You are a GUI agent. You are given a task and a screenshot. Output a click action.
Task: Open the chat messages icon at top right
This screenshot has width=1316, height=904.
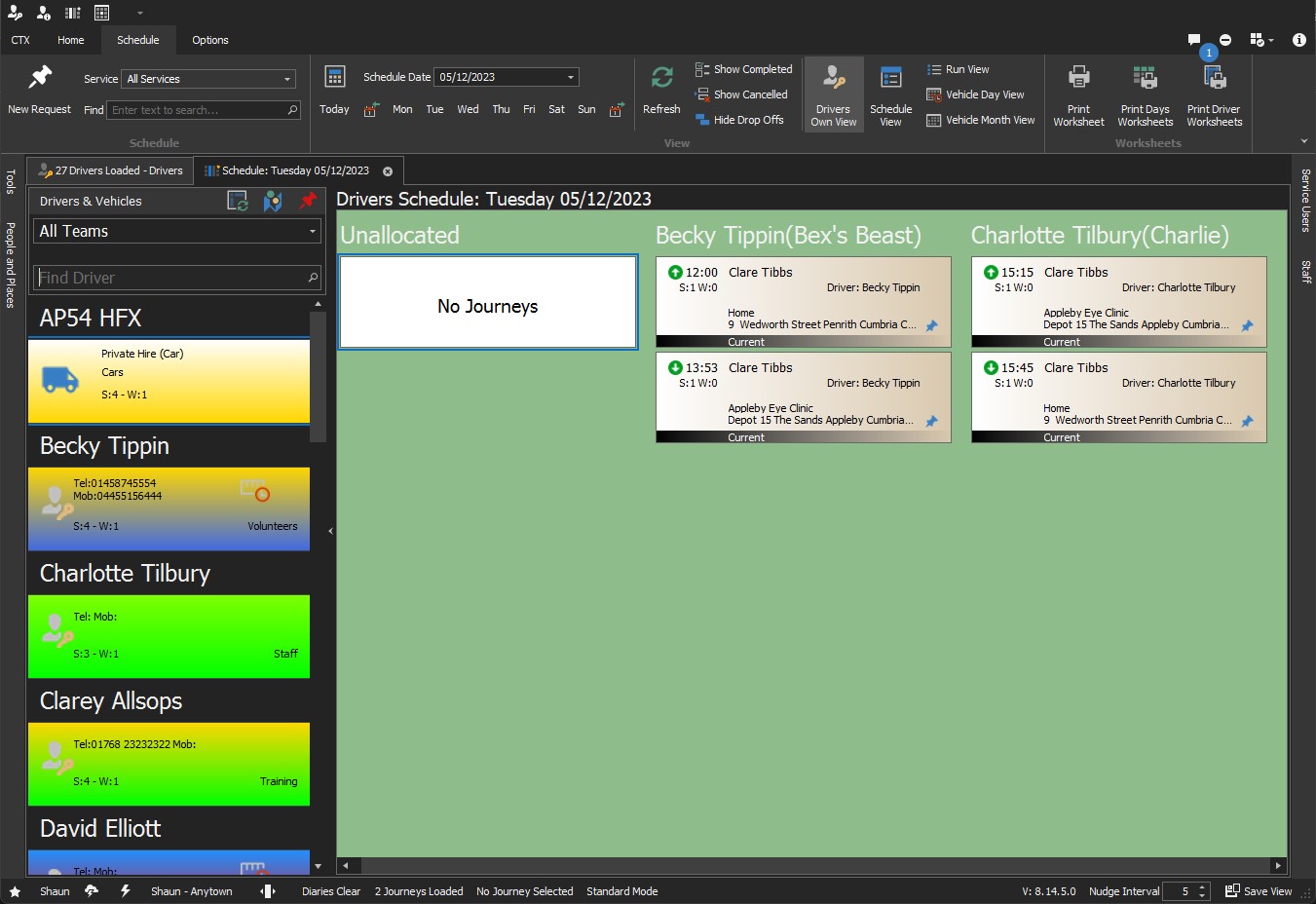pos(1194,40)
